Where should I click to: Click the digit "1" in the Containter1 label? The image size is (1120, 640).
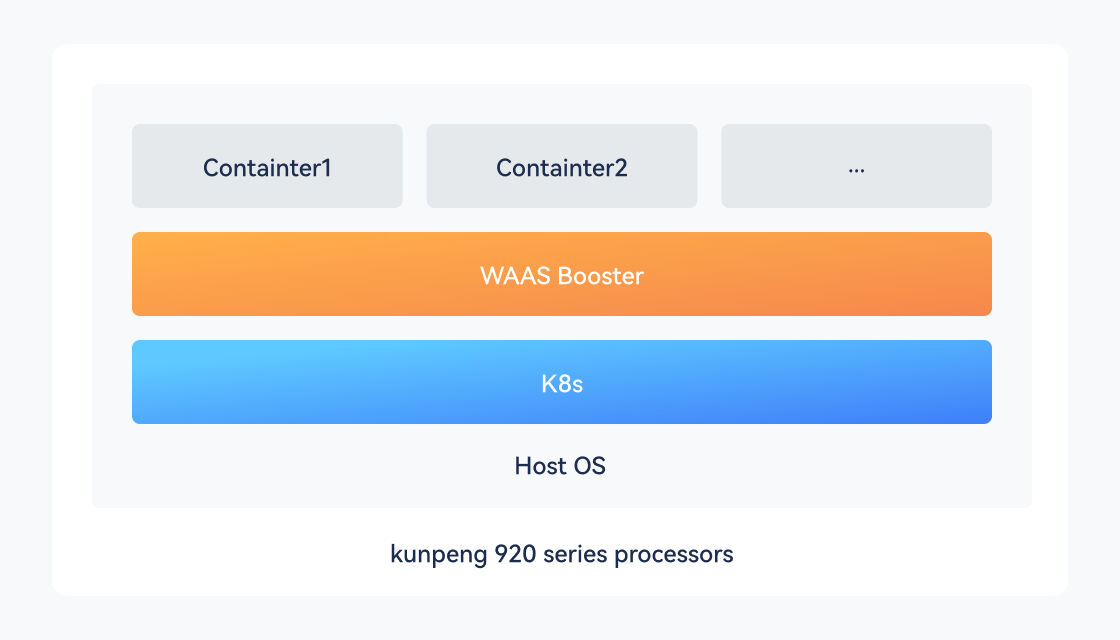[x=326, y=167]
